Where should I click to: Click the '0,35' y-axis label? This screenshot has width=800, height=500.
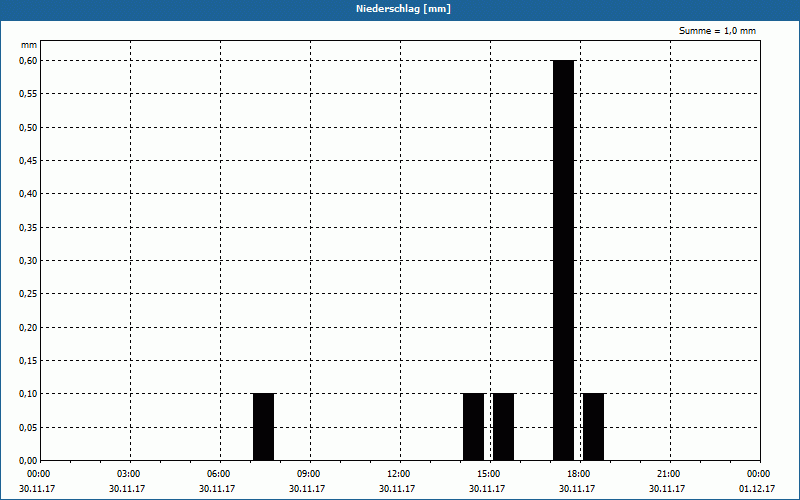(x=28, y=228)
